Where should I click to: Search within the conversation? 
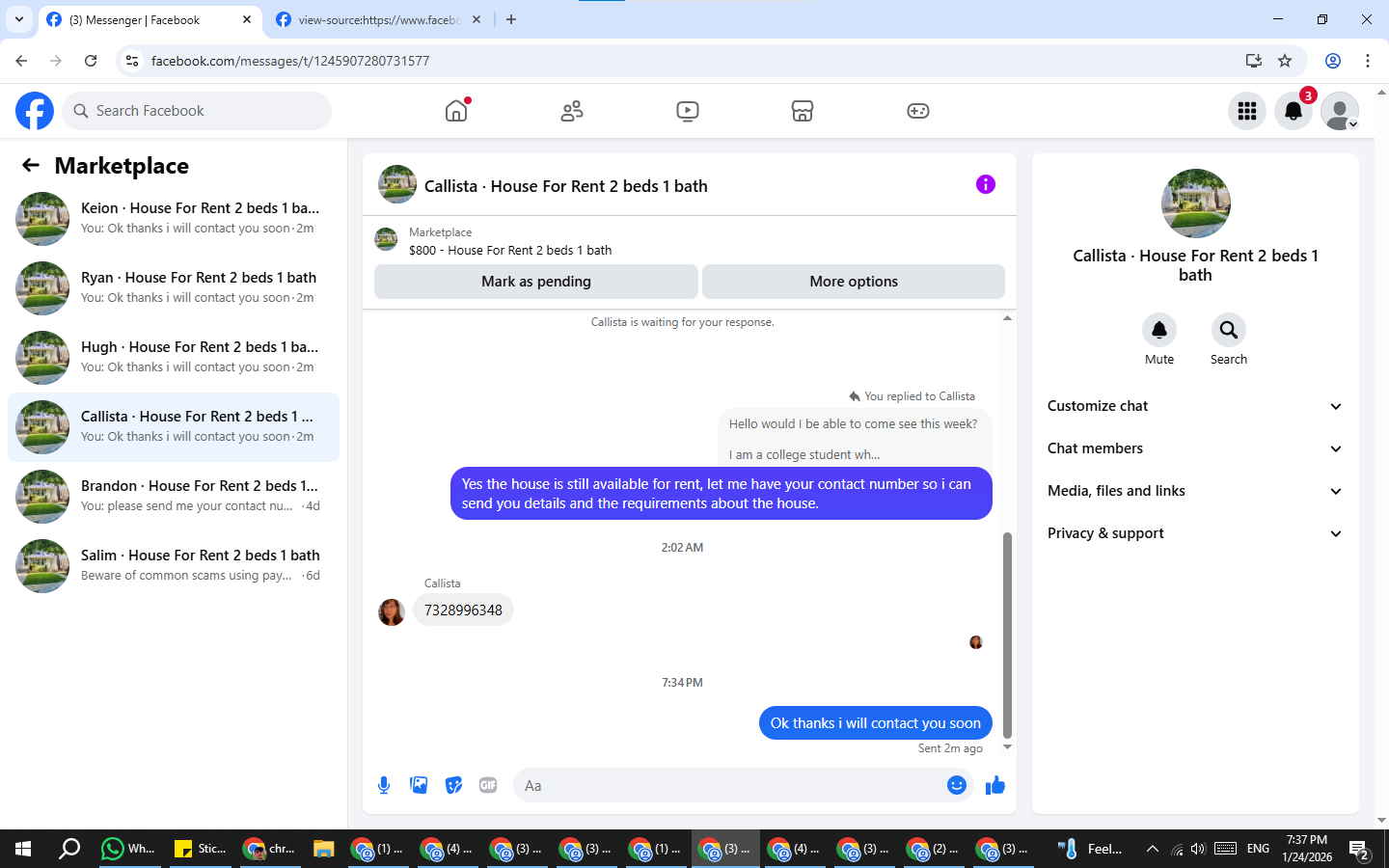coord(1229,330)
